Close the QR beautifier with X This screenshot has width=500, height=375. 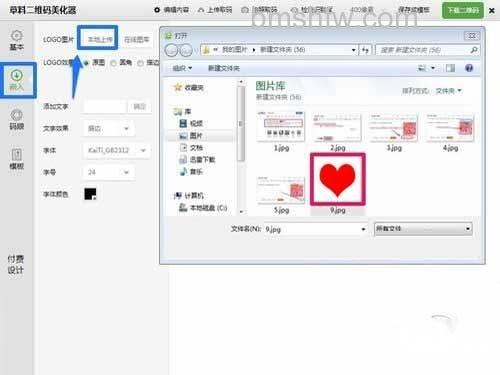pos(492,11)
